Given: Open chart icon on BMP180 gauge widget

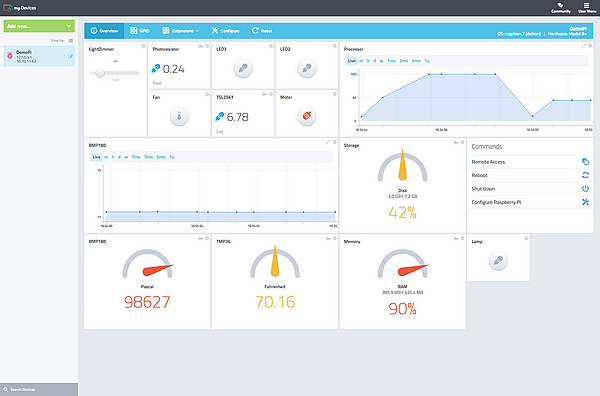Looking at the screenshot, I should (201, 238).
